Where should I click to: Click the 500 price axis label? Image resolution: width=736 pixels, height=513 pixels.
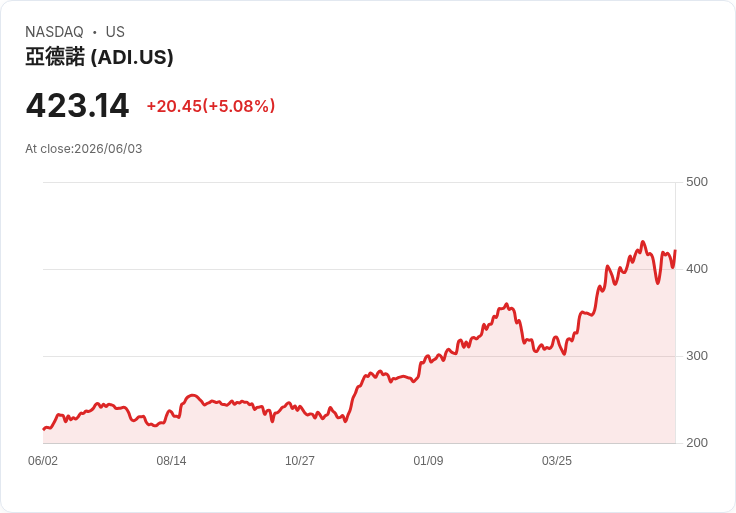697,182
